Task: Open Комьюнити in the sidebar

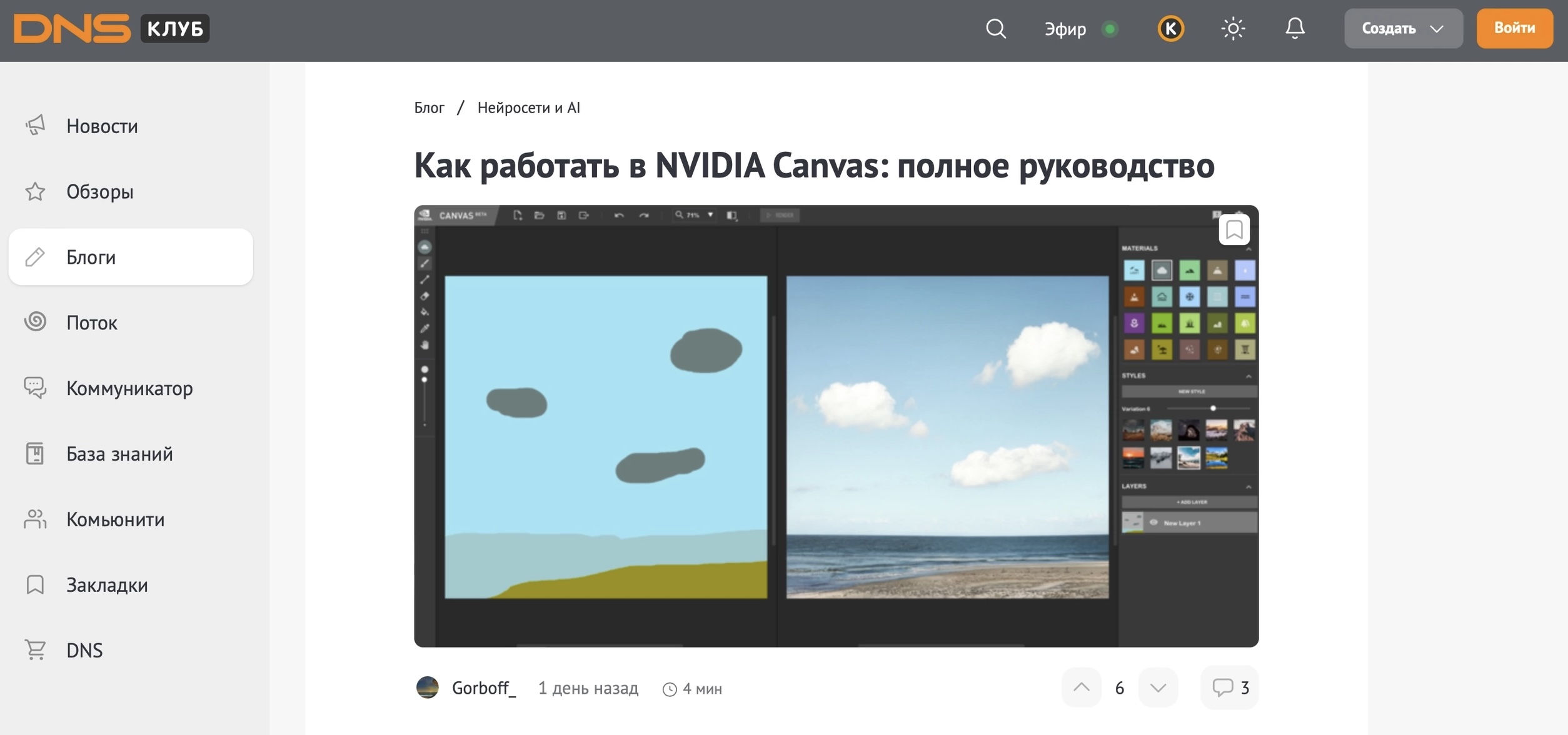Action: coord(131,519)
